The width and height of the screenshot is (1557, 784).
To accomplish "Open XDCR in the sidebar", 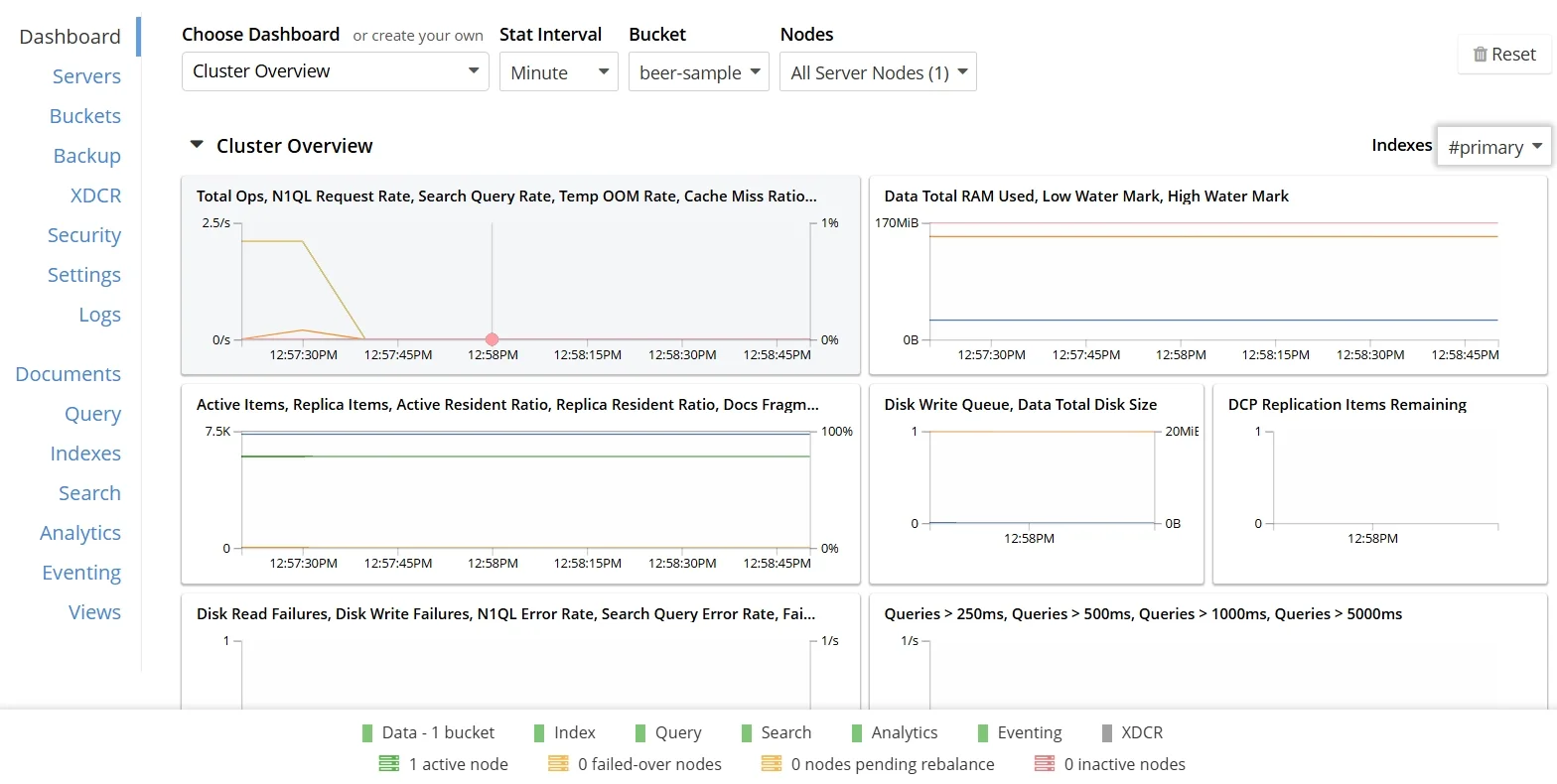I will tap(95, 196).
